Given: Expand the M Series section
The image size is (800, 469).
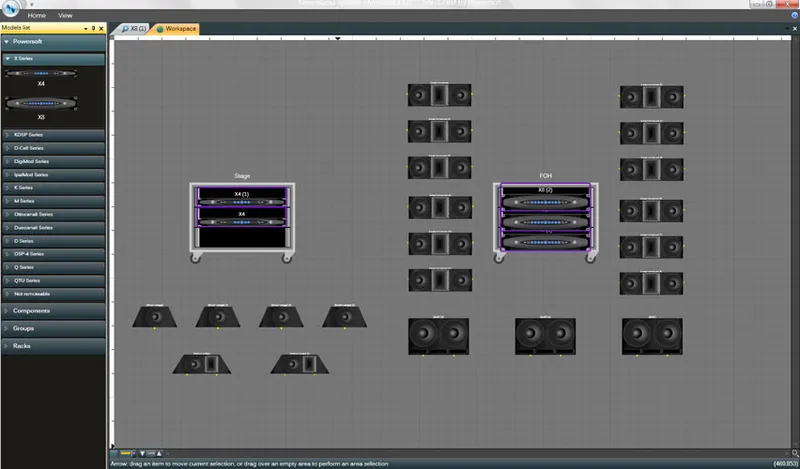Looking at the screenshot, I should tap(53, 201).
